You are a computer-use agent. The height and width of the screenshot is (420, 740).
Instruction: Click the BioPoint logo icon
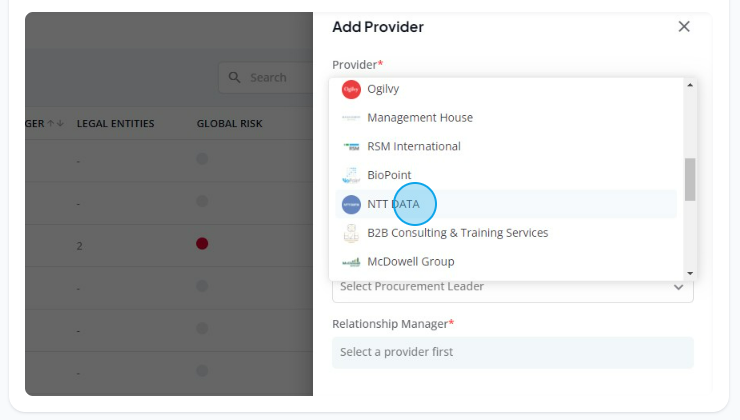pyautogui.click(x=351, y=176)
